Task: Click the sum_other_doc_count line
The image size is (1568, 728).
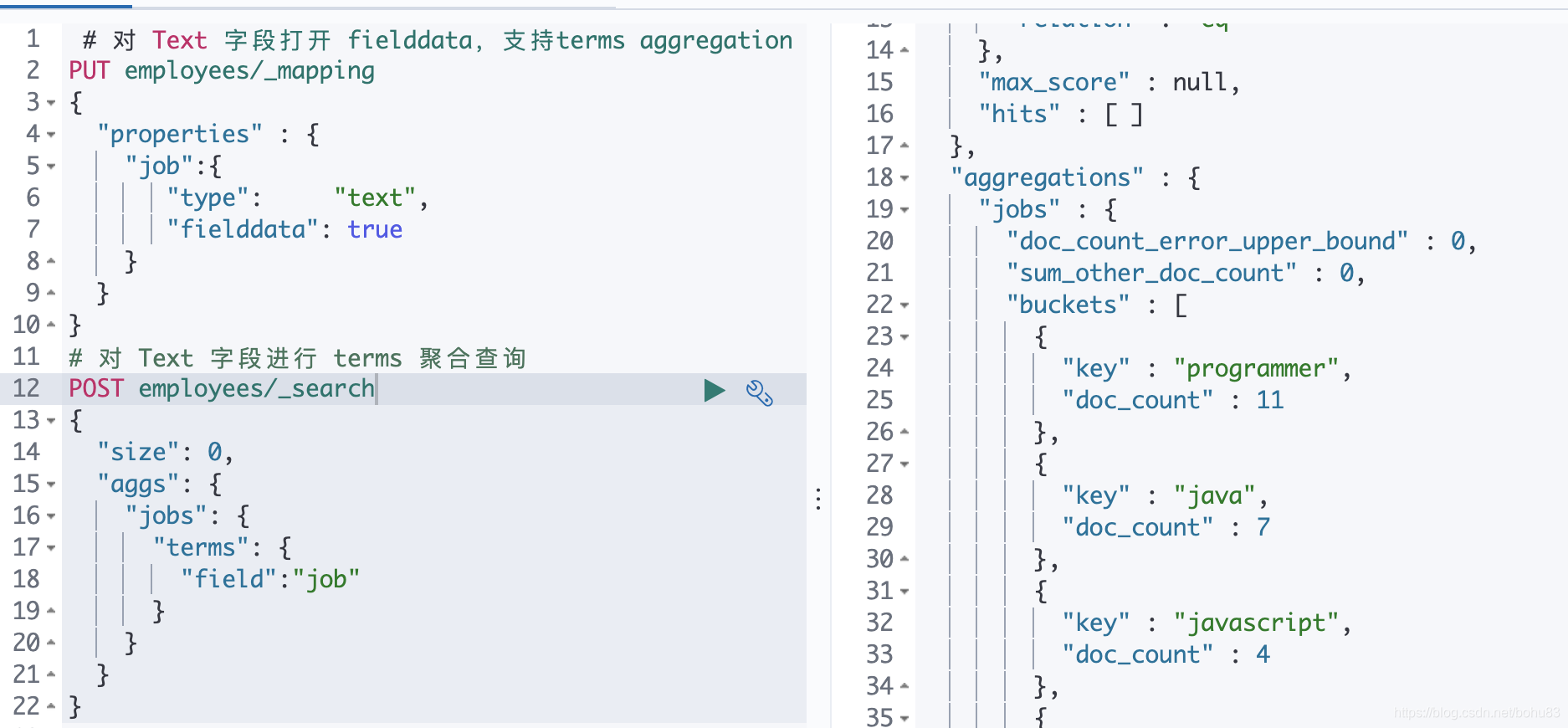Action: [x=1186, y=274]
